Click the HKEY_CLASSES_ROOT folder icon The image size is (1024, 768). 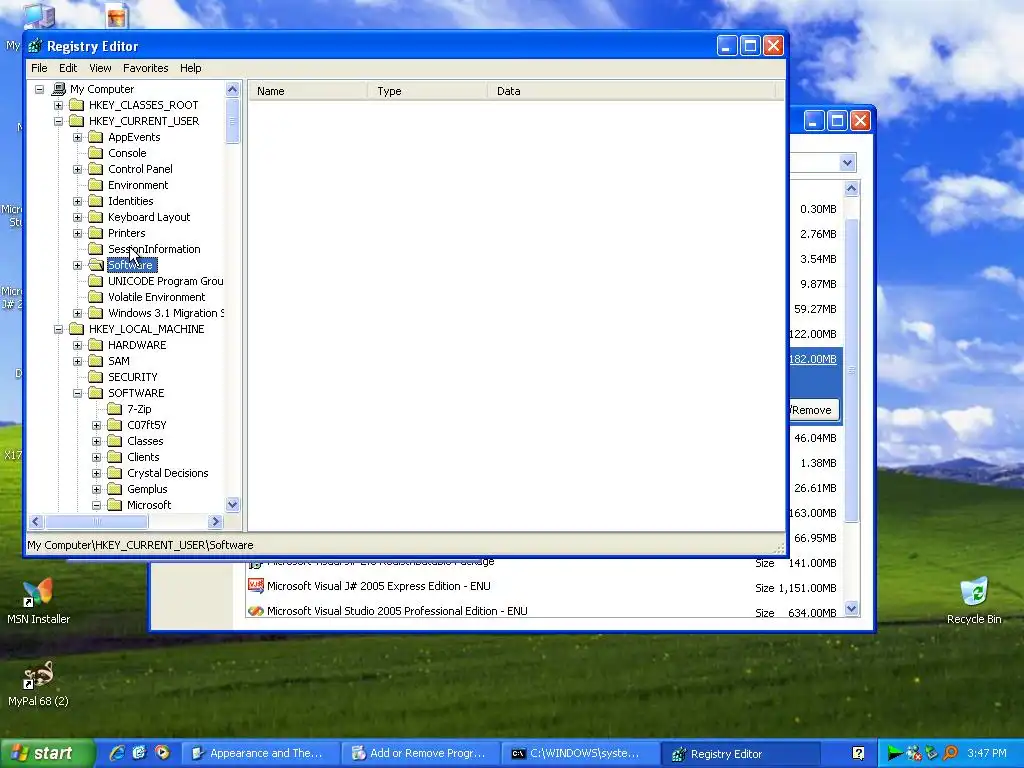point(76,105)
